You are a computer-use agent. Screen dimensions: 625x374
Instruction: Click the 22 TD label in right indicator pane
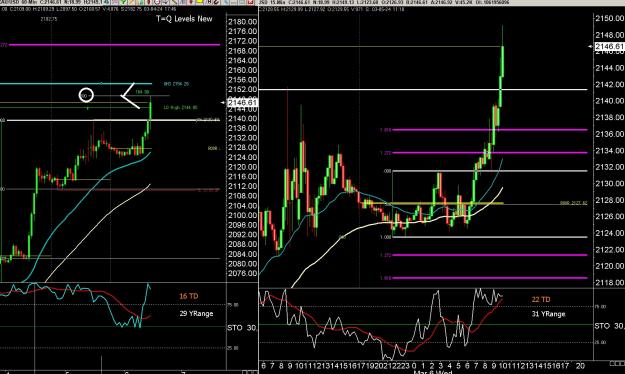[541, 299]
